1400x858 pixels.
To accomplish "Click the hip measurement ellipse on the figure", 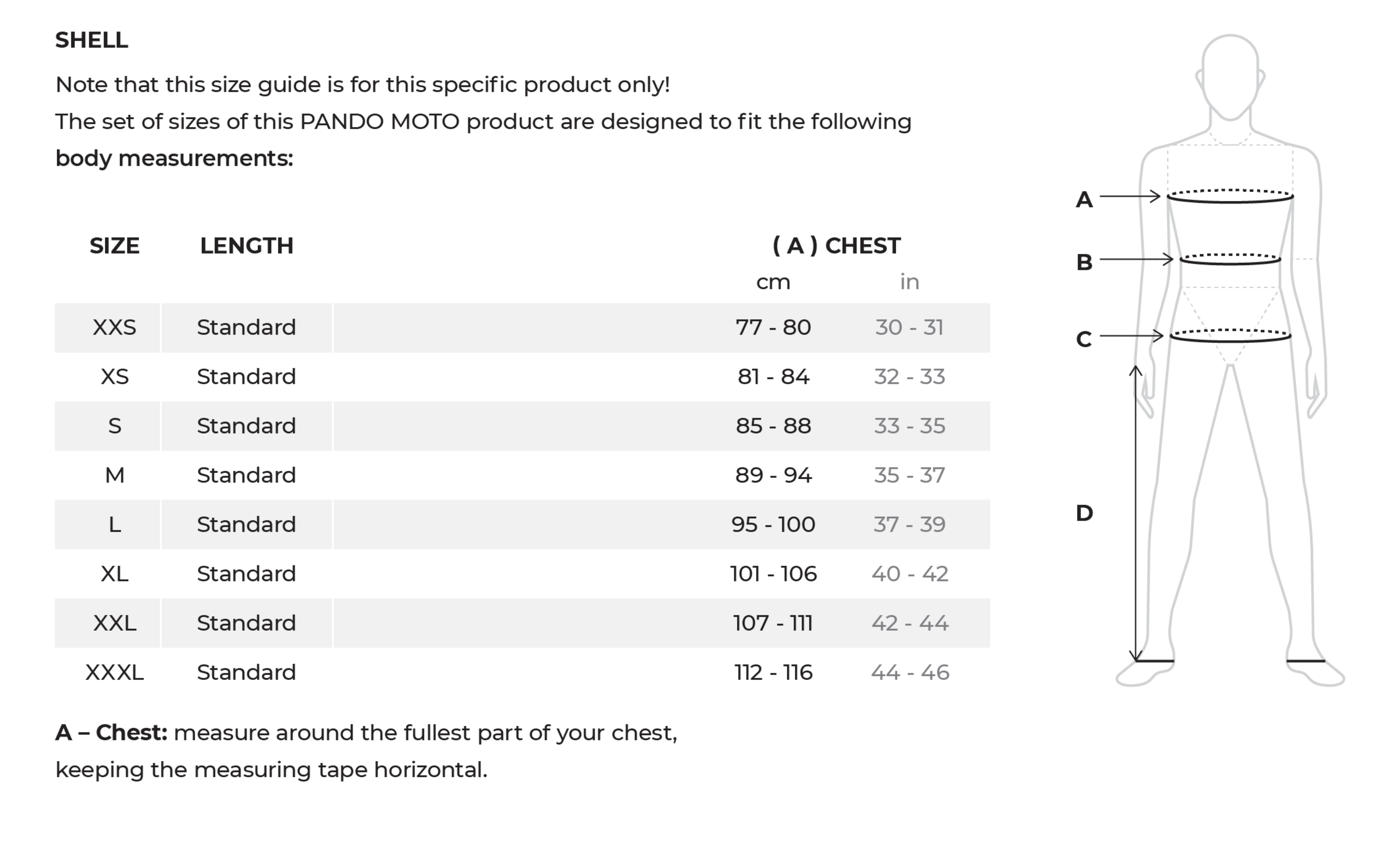I will (1230, 336).
